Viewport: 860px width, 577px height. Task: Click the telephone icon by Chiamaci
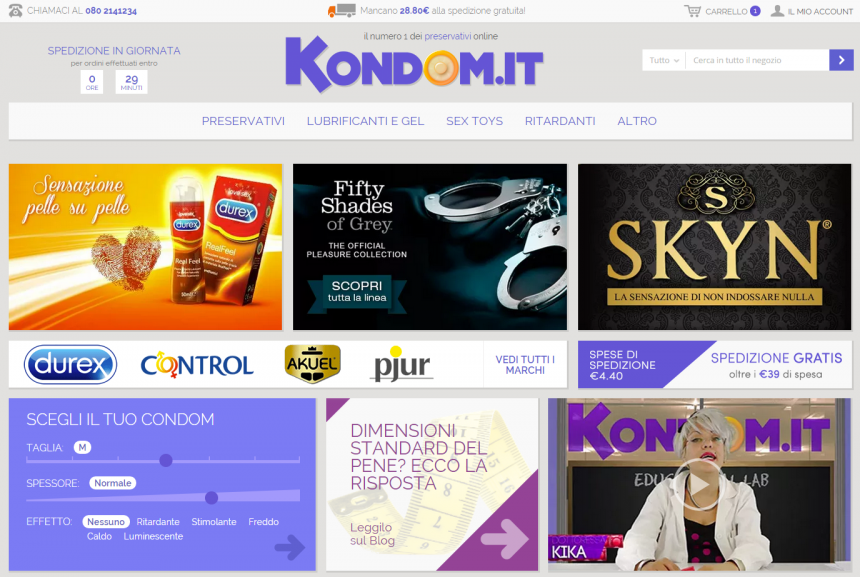tap(15, 10)
